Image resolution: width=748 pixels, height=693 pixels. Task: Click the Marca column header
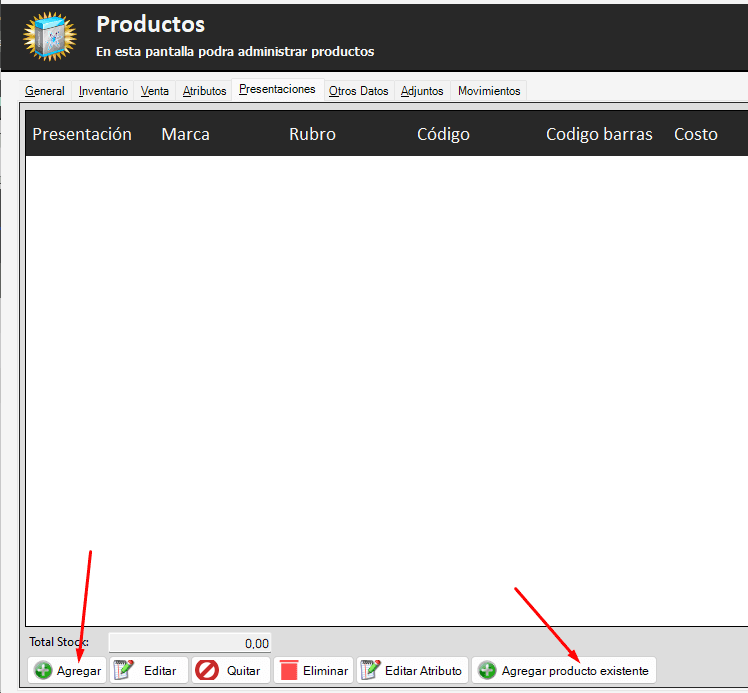pyautogui.click(x=185, y=134)
